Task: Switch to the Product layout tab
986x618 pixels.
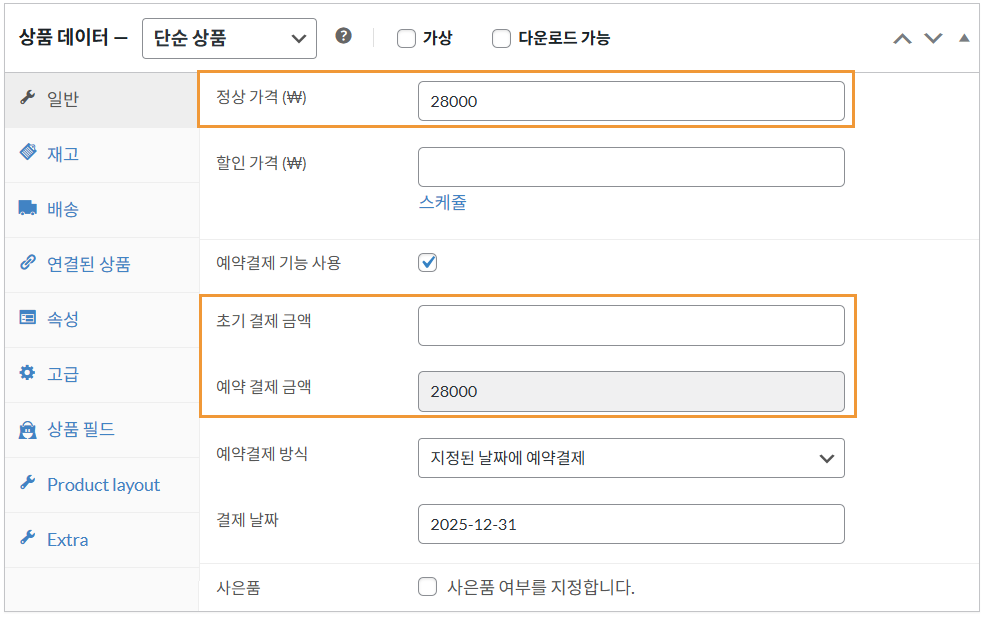Action: point(103,484)
